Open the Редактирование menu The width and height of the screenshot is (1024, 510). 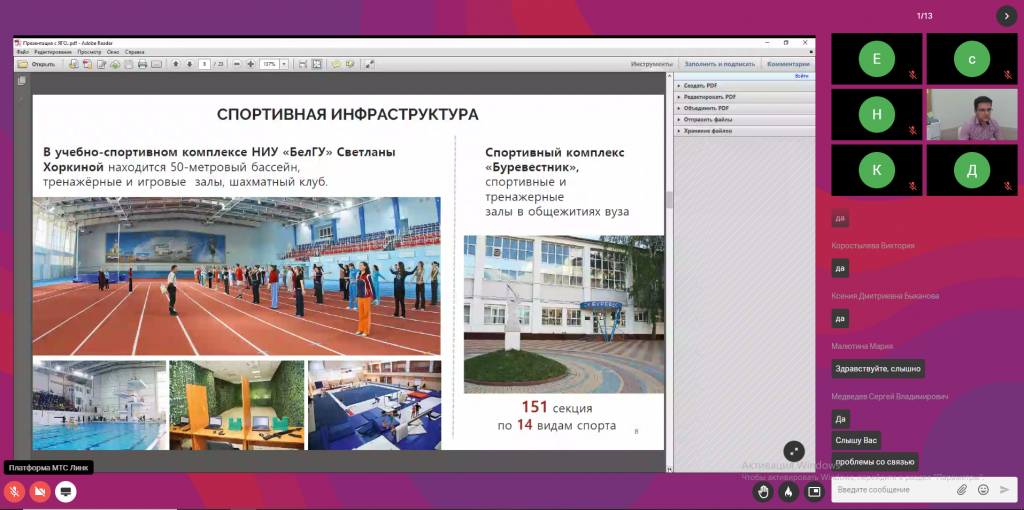click(53, 52)
